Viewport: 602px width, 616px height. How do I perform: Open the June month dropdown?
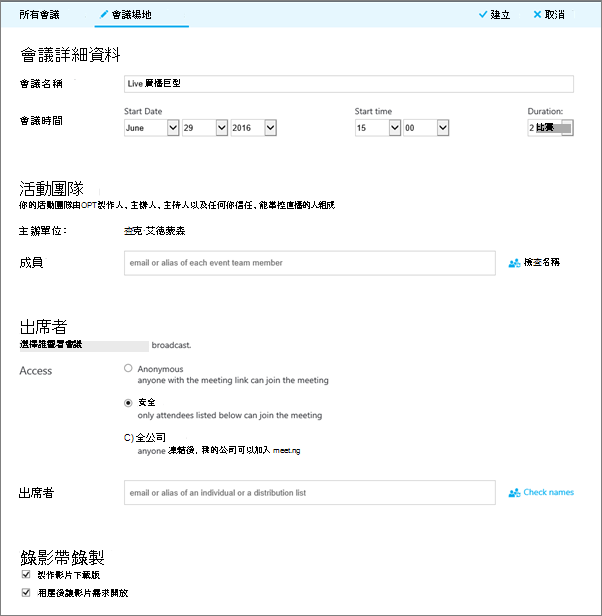pos(152,128)
